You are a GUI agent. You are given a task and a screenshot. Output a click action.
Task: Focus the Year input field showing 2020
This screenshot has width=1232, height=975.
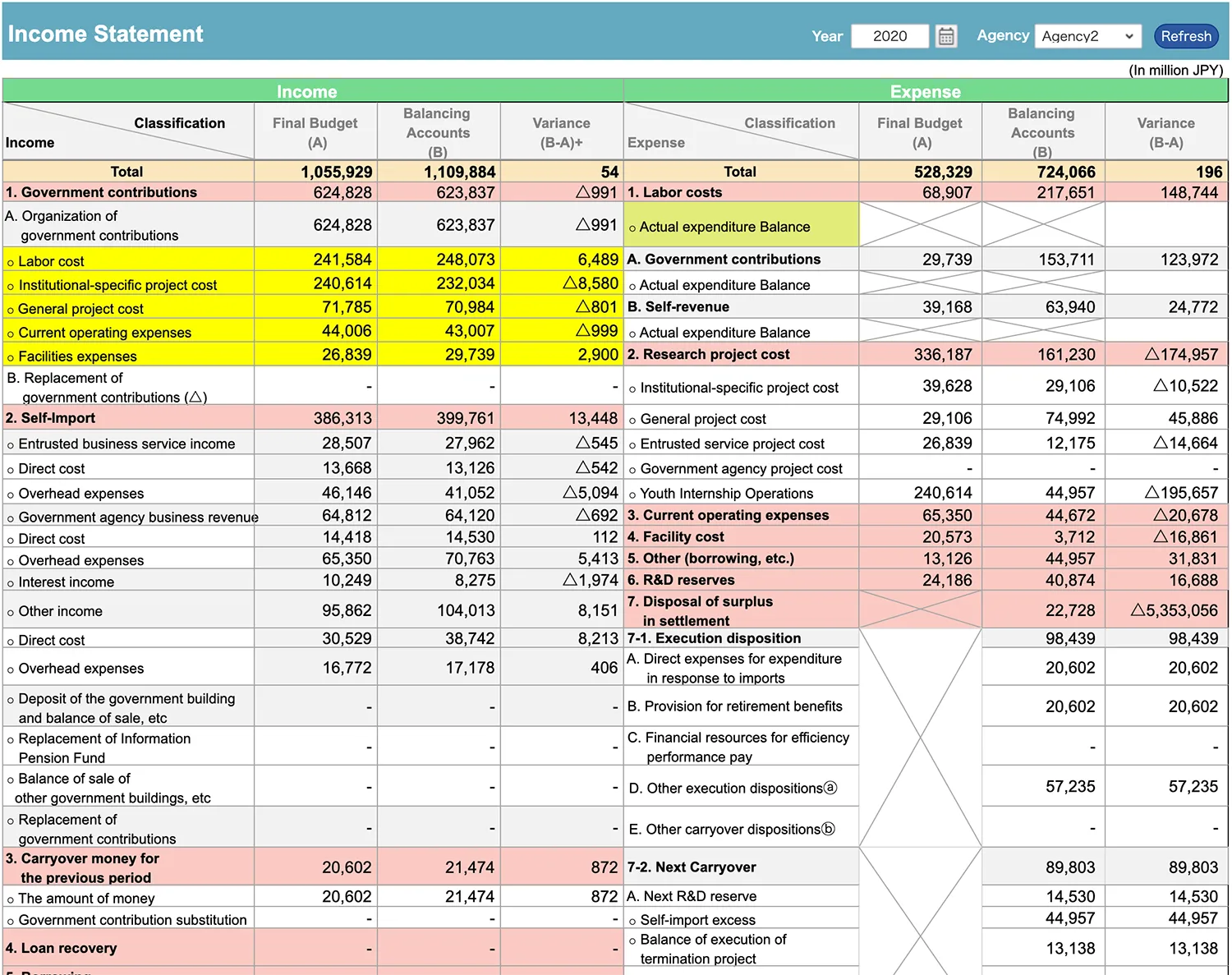point(890,36)
